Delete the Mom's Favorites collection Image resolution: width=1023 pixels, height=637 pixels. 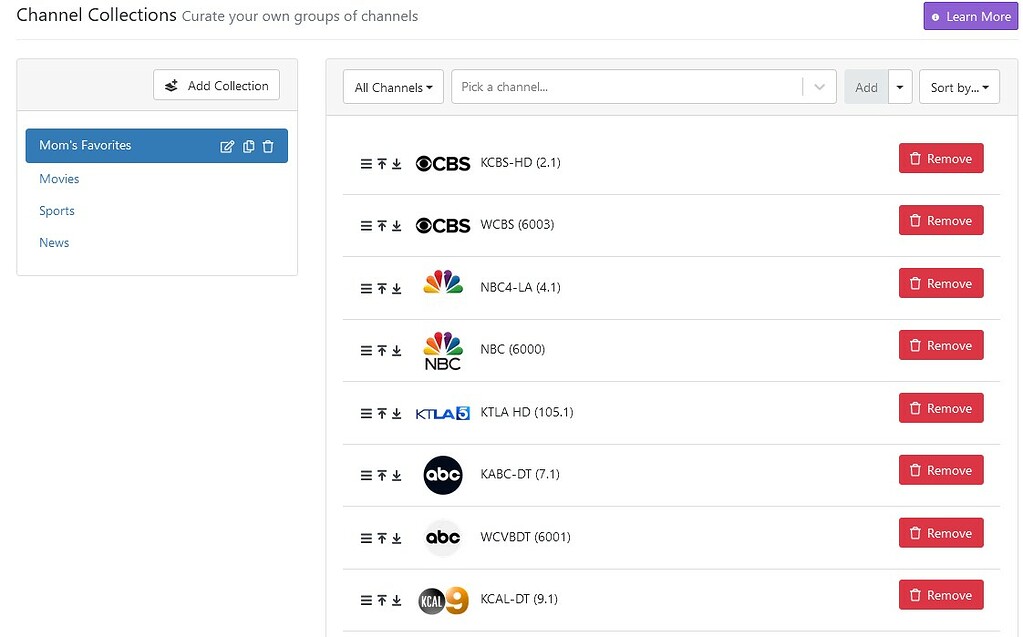(x=267, y=146)
